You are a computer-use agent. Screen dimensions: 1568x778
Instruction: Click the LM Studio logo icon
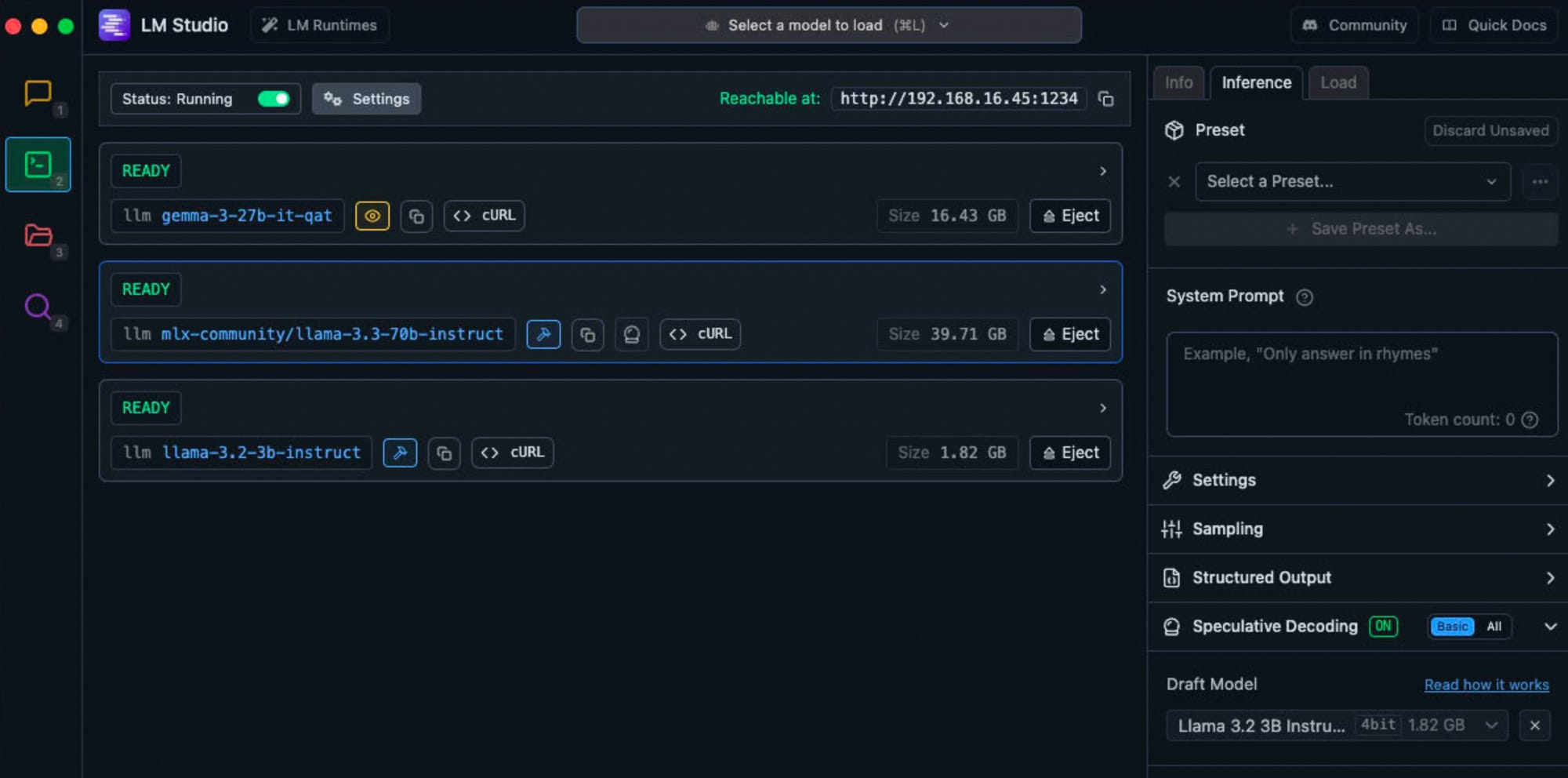pos(114,25)
